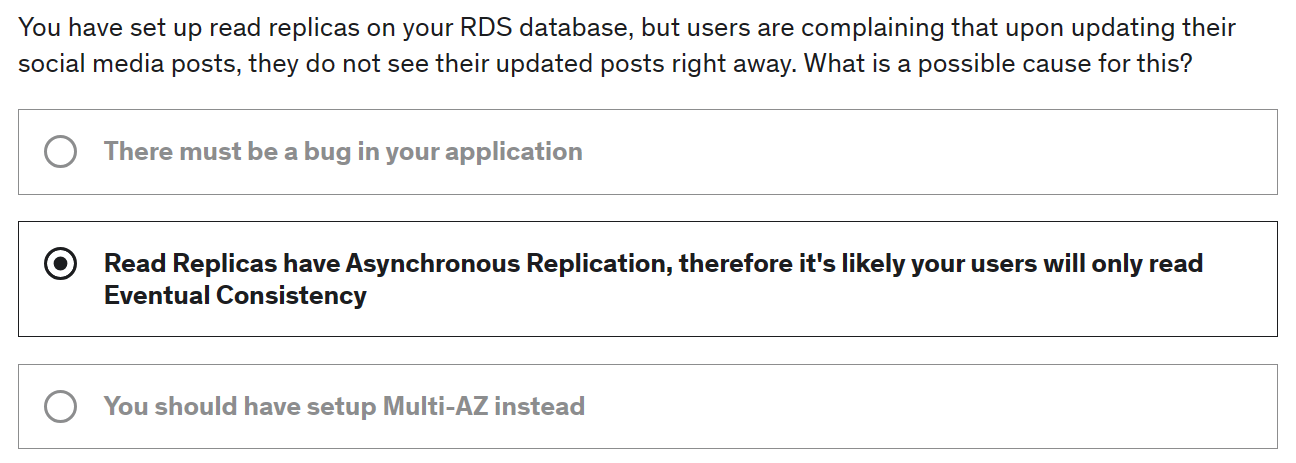1296x463 pixels.
Task: Click the selected Asynchronous Replication radio button
Action: [x=60, y=264]
